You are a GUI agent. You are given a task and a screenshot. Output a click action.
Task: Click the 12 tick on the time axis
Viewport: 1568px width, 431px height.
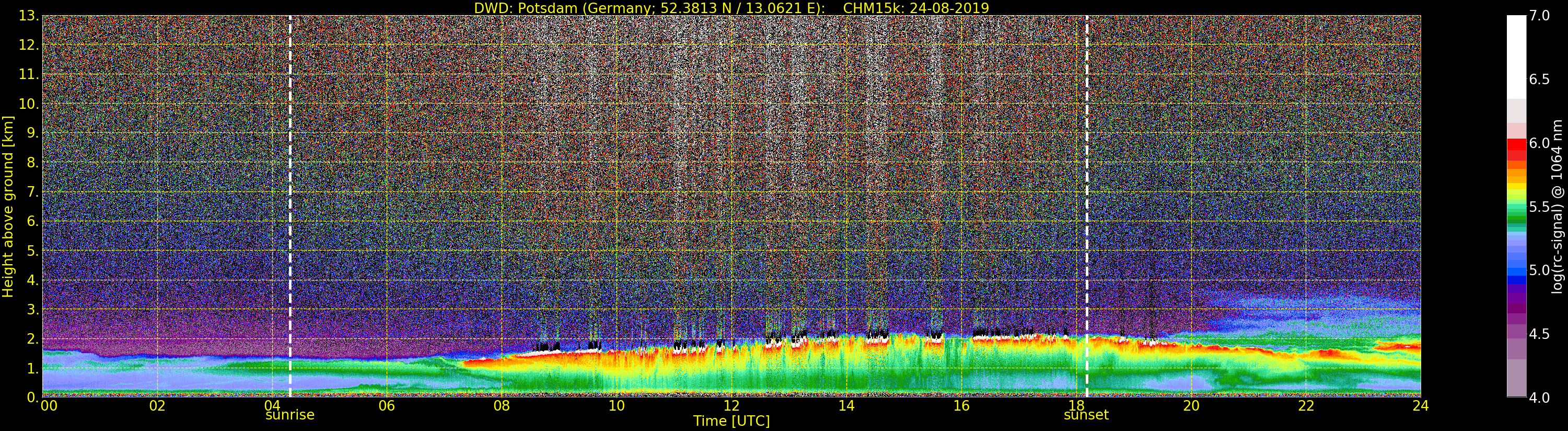(x=731, y=406)
